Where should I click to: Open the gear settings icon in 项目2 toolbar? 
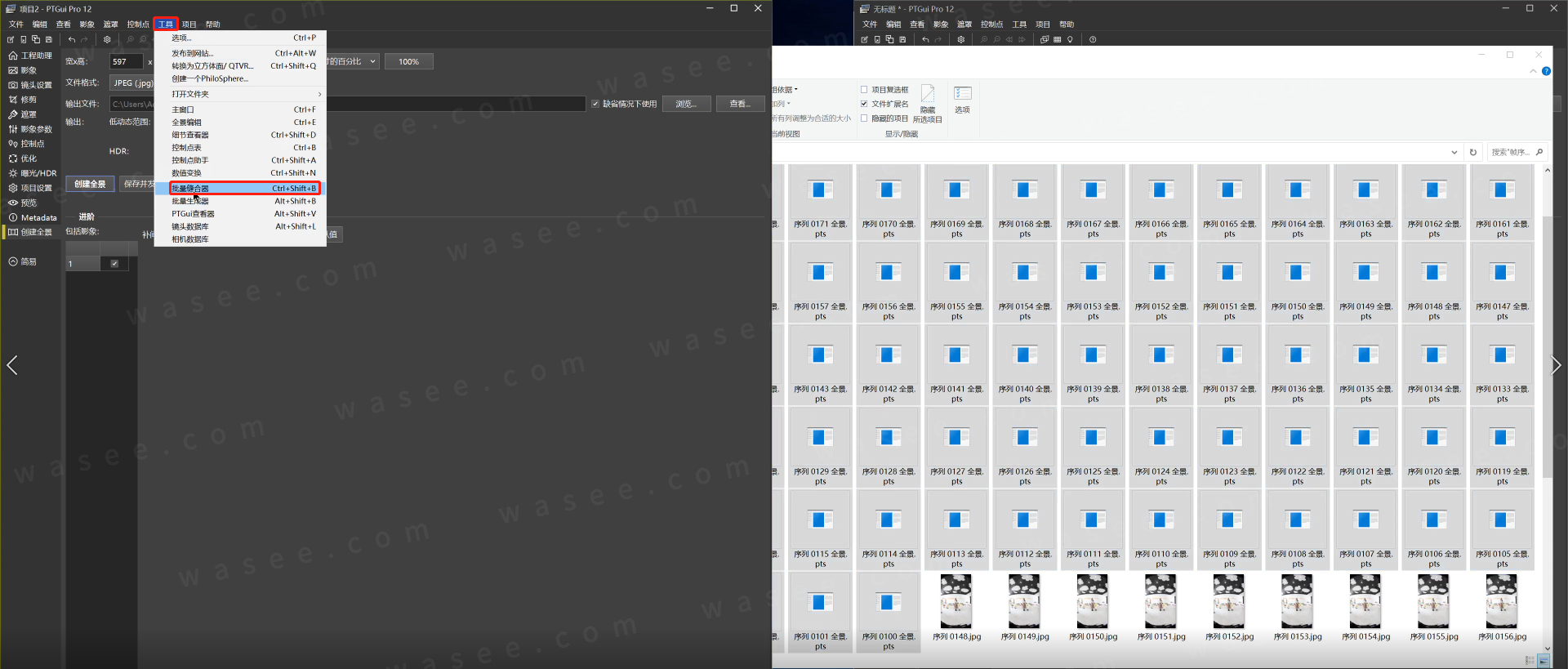point(107,39)
